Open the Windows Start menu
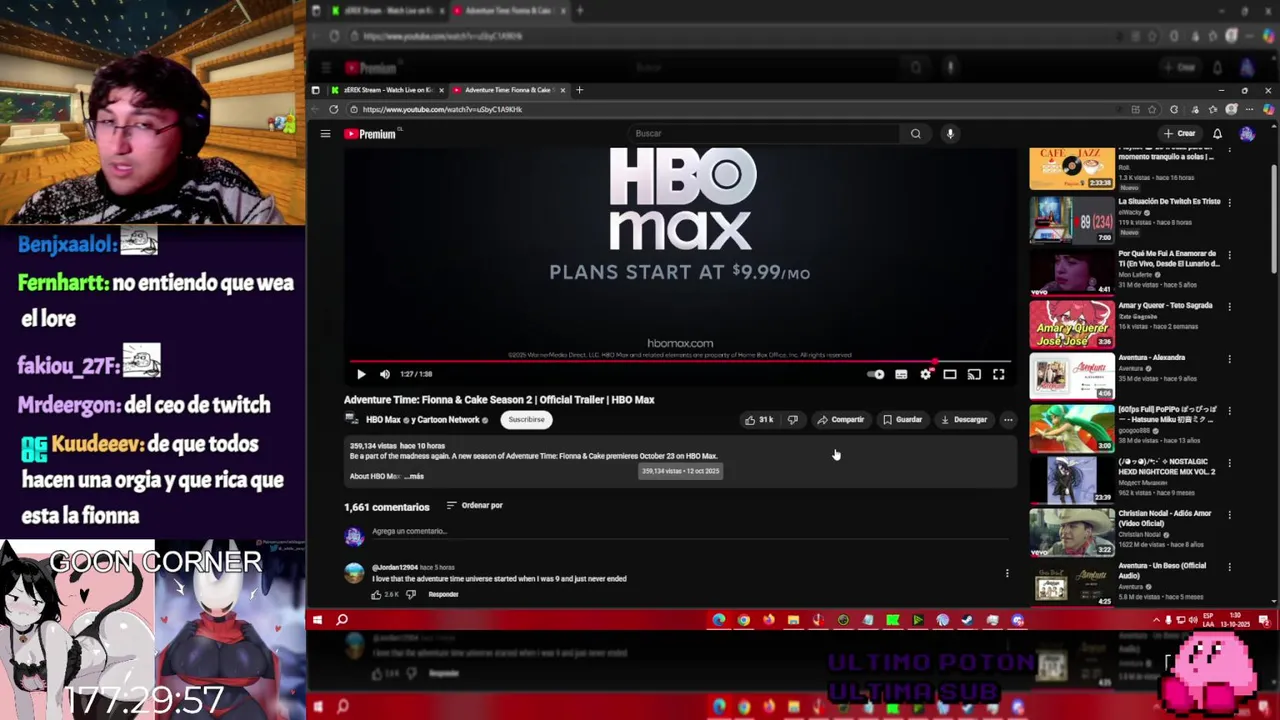This screenshot has height=720, width=1280. 317,620
